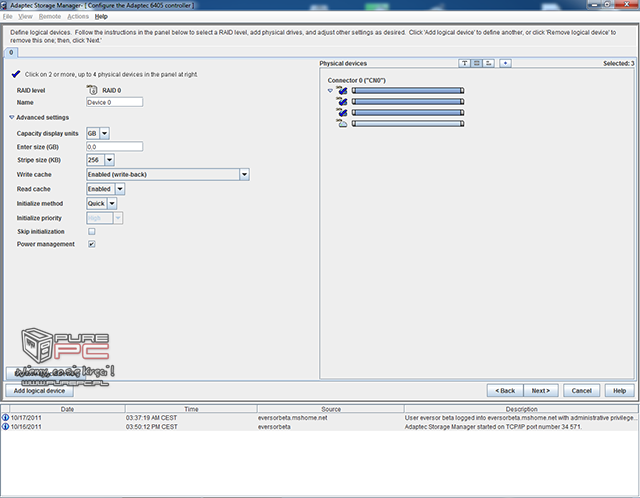Sort the event log by Date column
This screenshot has width=640, height=498.
[x=67, y=409]
